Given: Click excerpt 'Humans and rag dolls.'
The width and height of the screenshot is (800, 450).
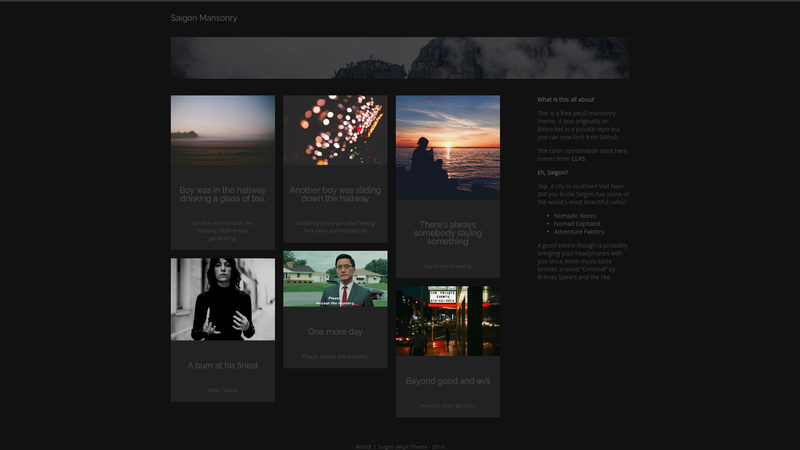Looking at the screenshot, I should (x=448, y=406).
